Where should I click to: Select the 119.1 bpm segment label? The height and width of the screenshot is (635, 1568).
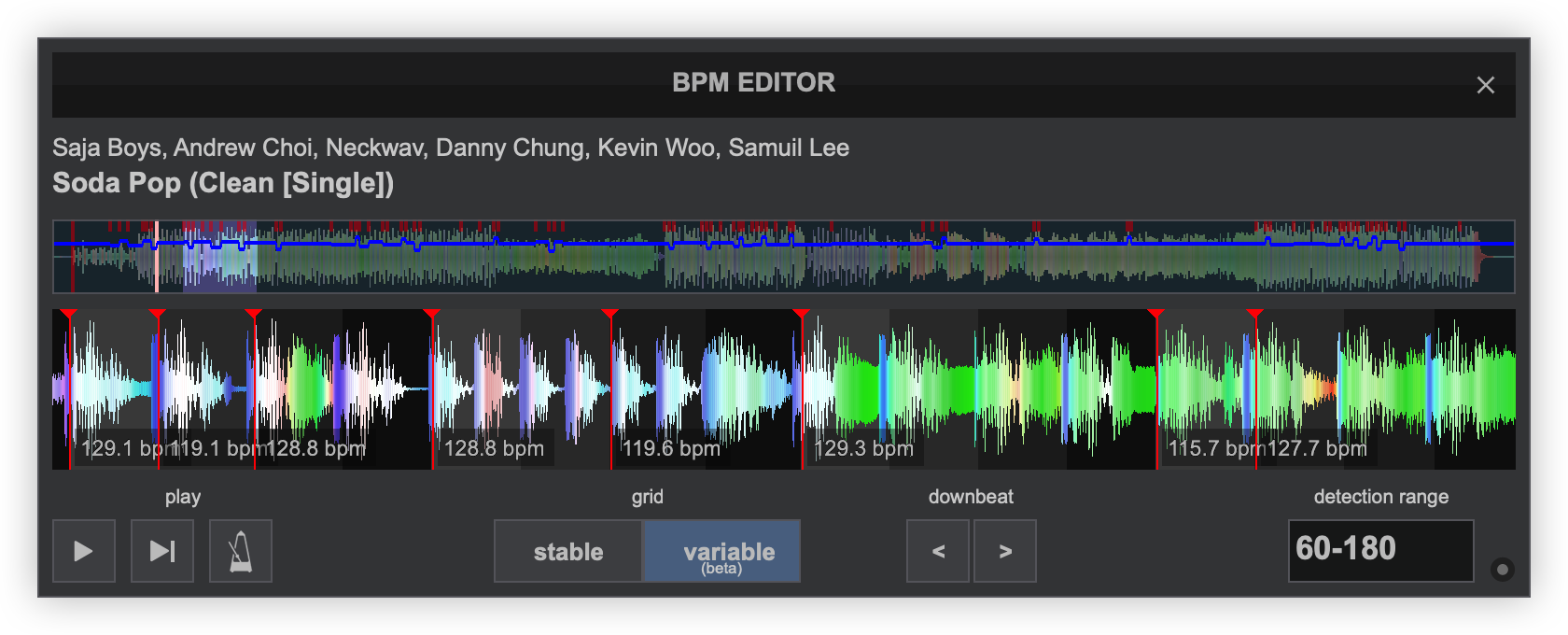[x=217, y=448]
